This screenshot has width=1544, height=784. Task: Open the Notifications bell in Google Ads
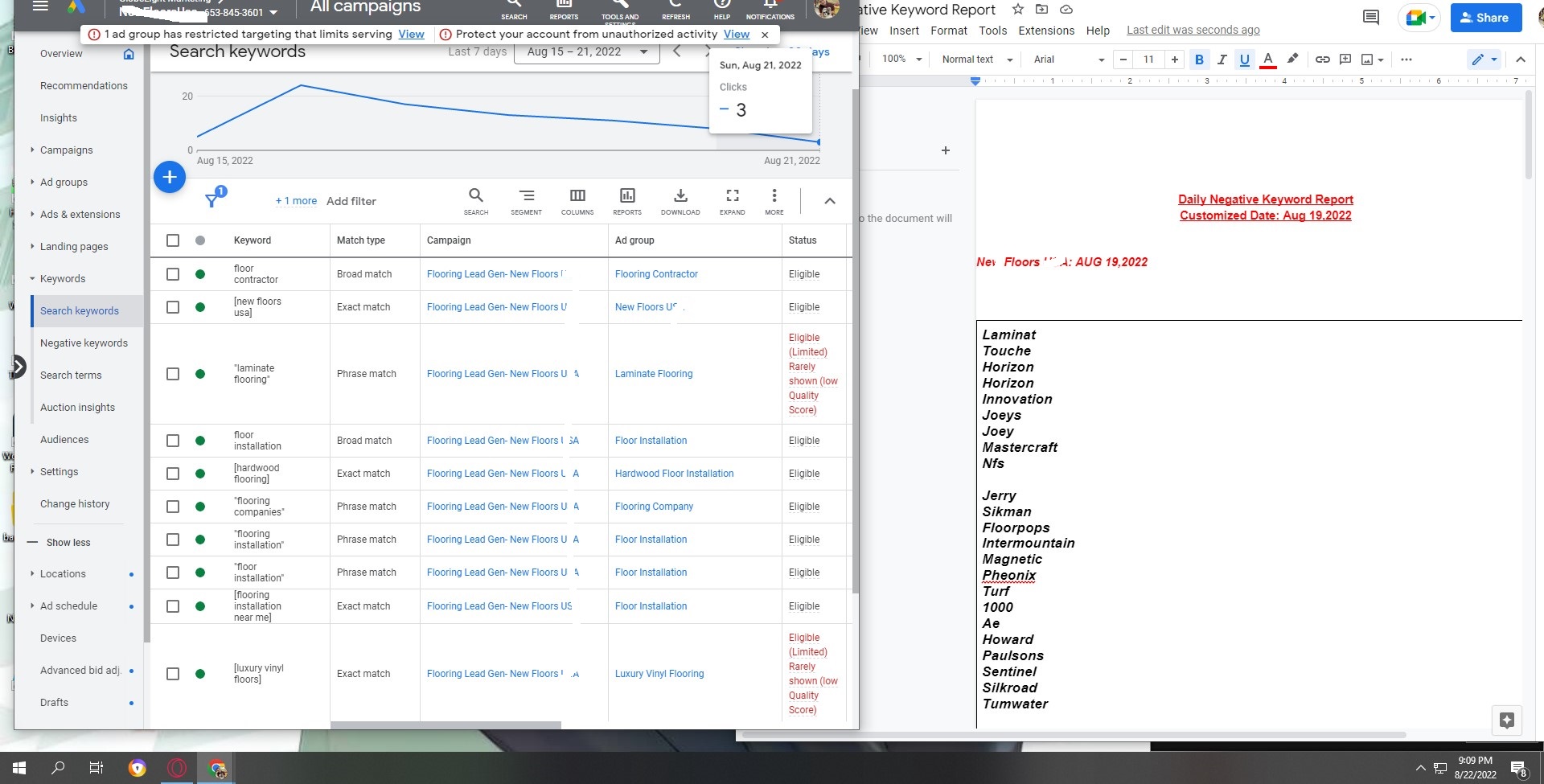click(770, 5)
